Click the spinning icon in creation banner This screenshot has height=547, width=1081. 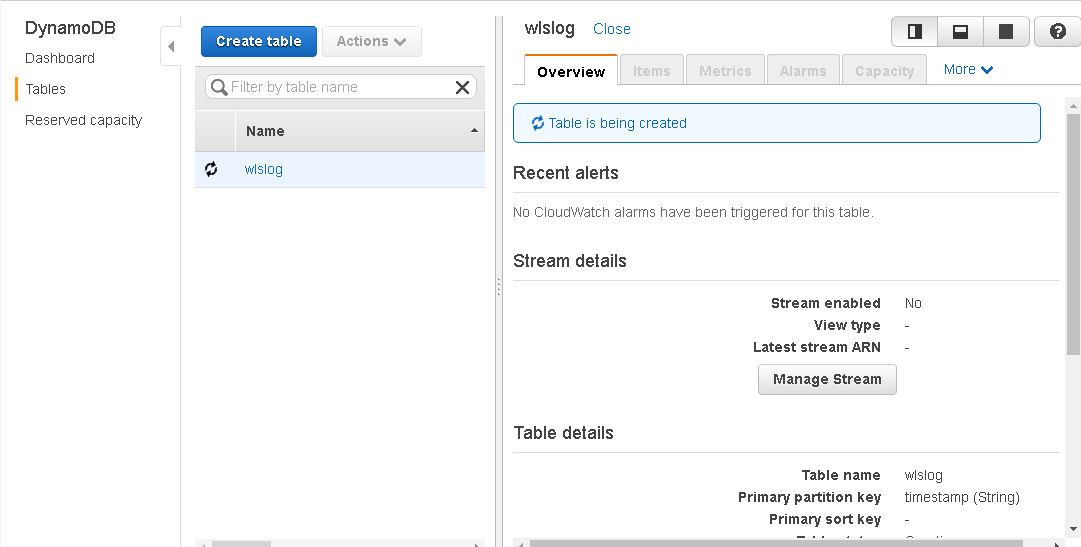tap(538, 123)
